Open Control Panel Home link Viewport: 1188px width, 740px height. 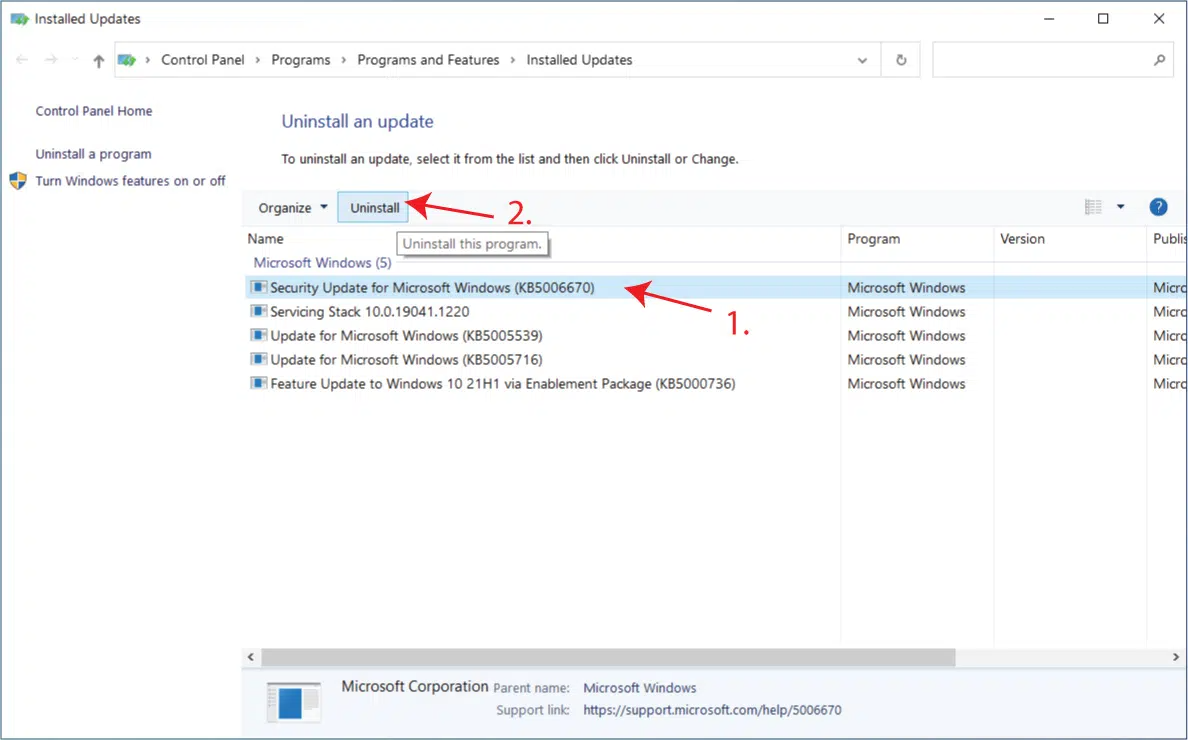94,111
